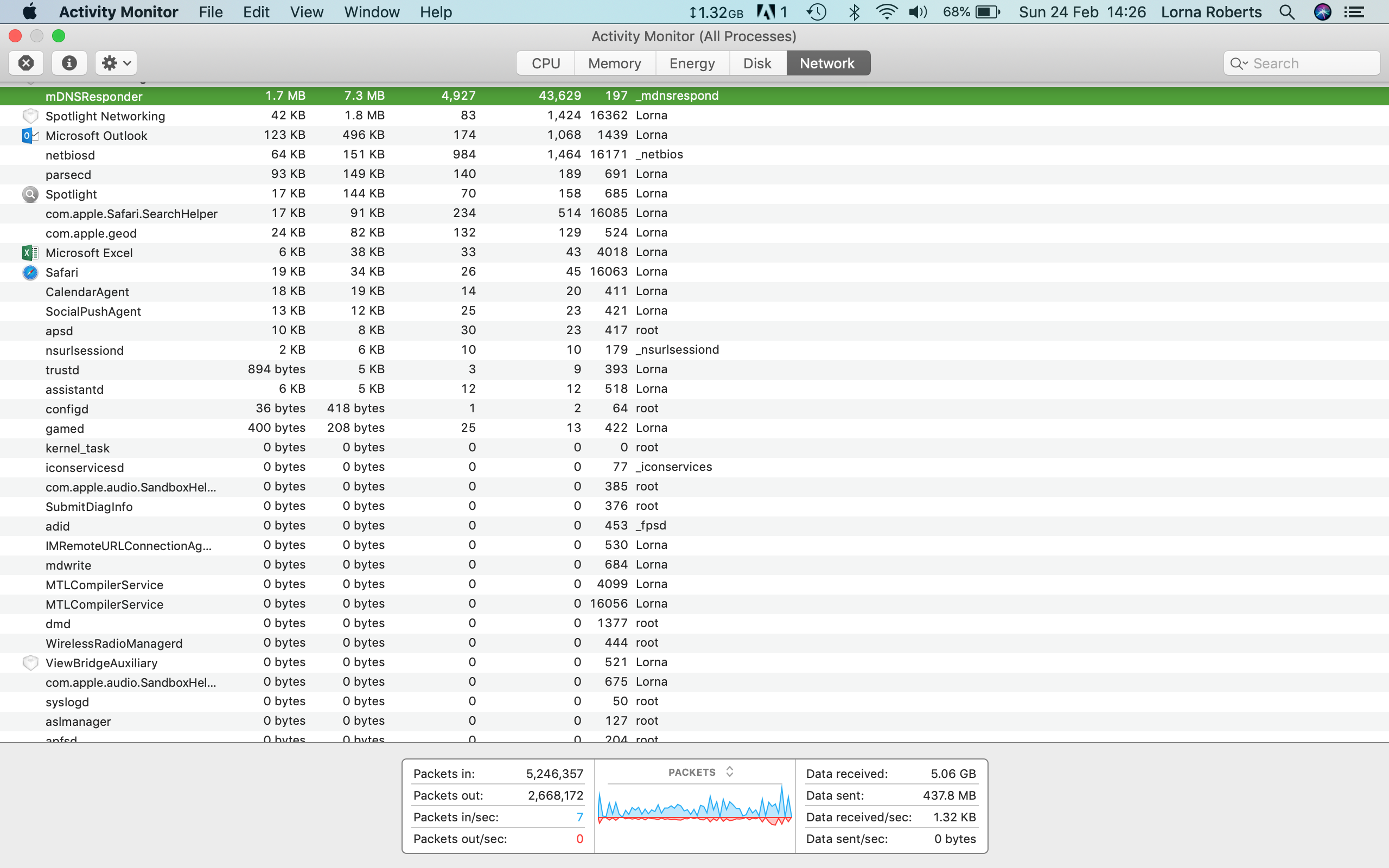Click in the Search field

pos(1311,63)
